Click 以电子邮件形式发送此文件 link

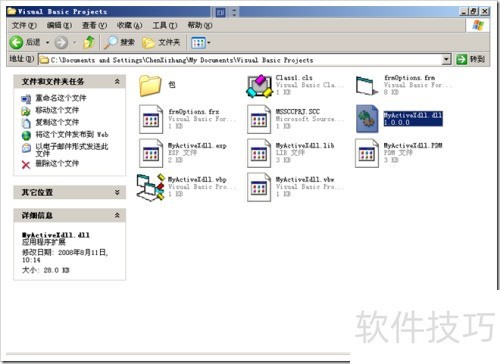pyautogui.click(x=72, y=150)
